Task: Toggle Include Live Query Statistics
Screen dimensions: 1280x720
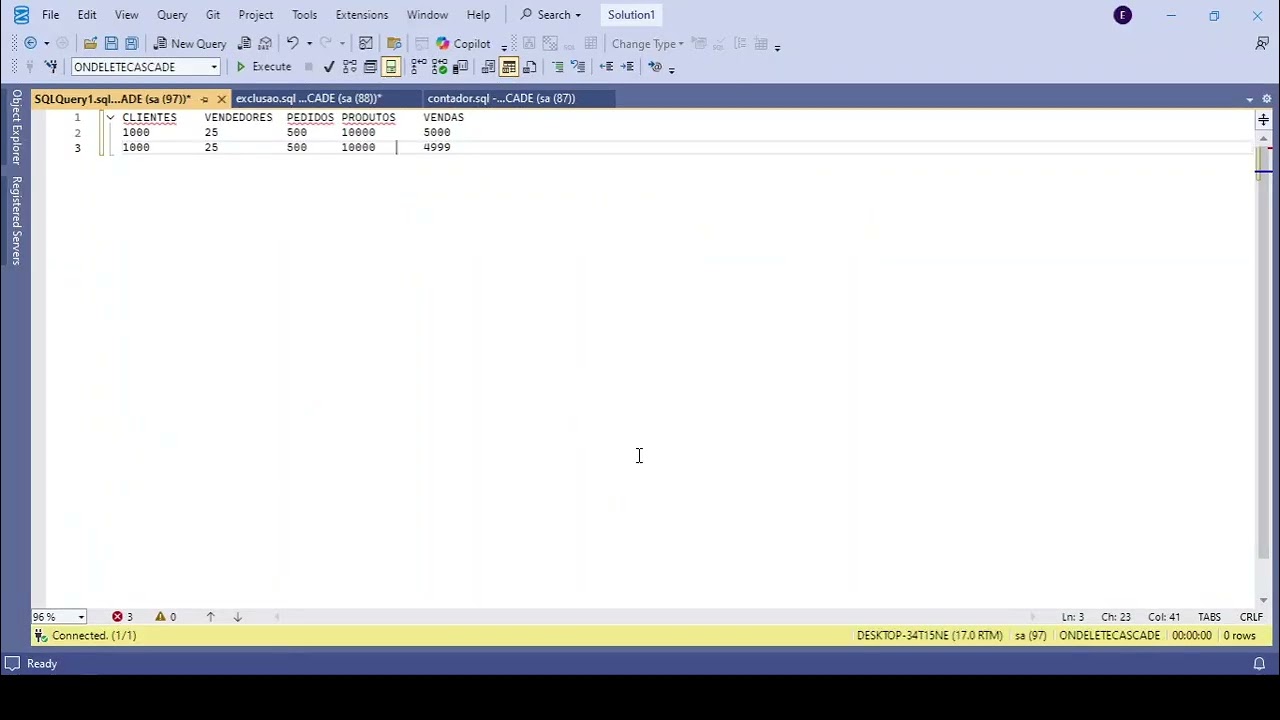Action: [x=439, y=66]
